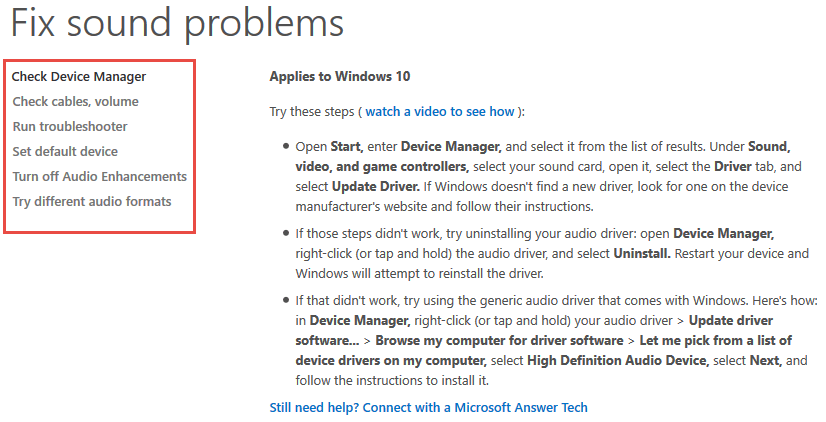Click the bold High Definition Audio Device text
The height and width of the screenshot is (422, 826).
pyautogui.click(x=617, y=360)
